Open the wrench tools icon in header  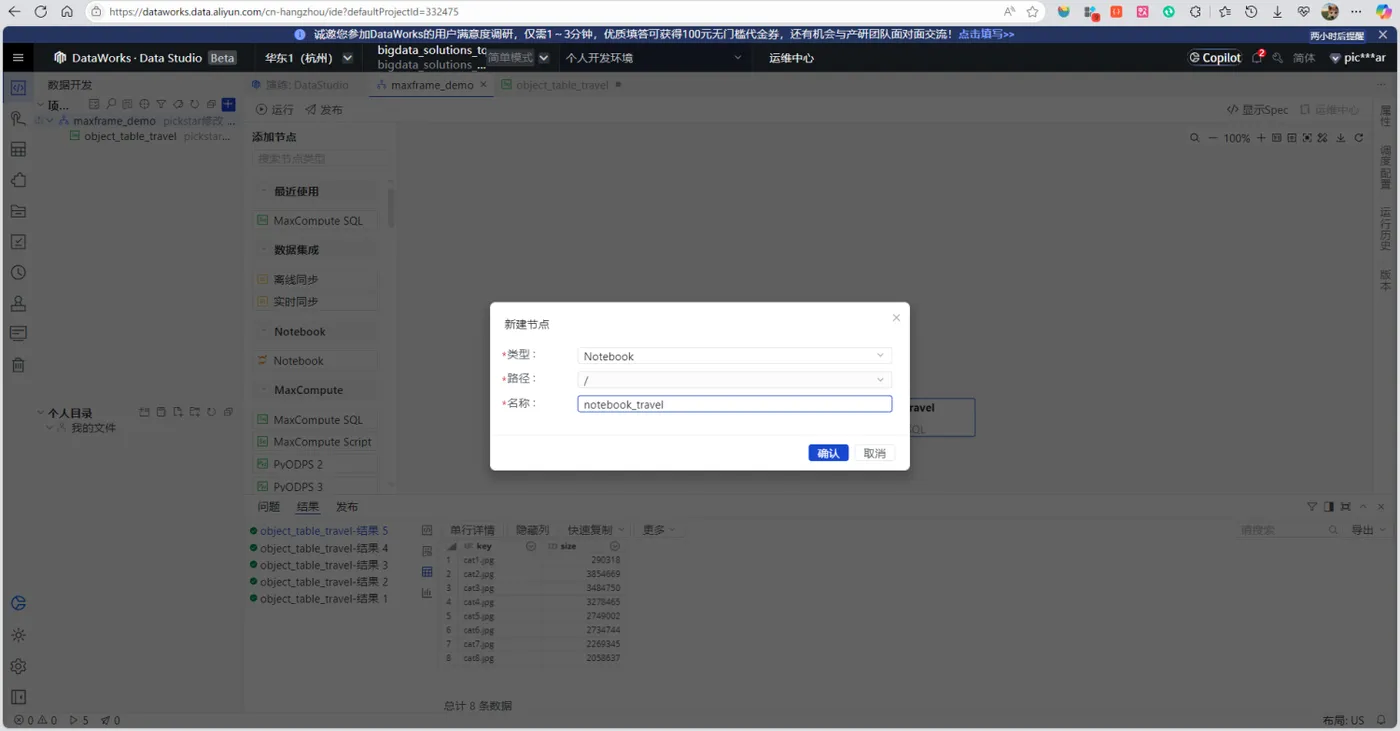pos(1278,58)
